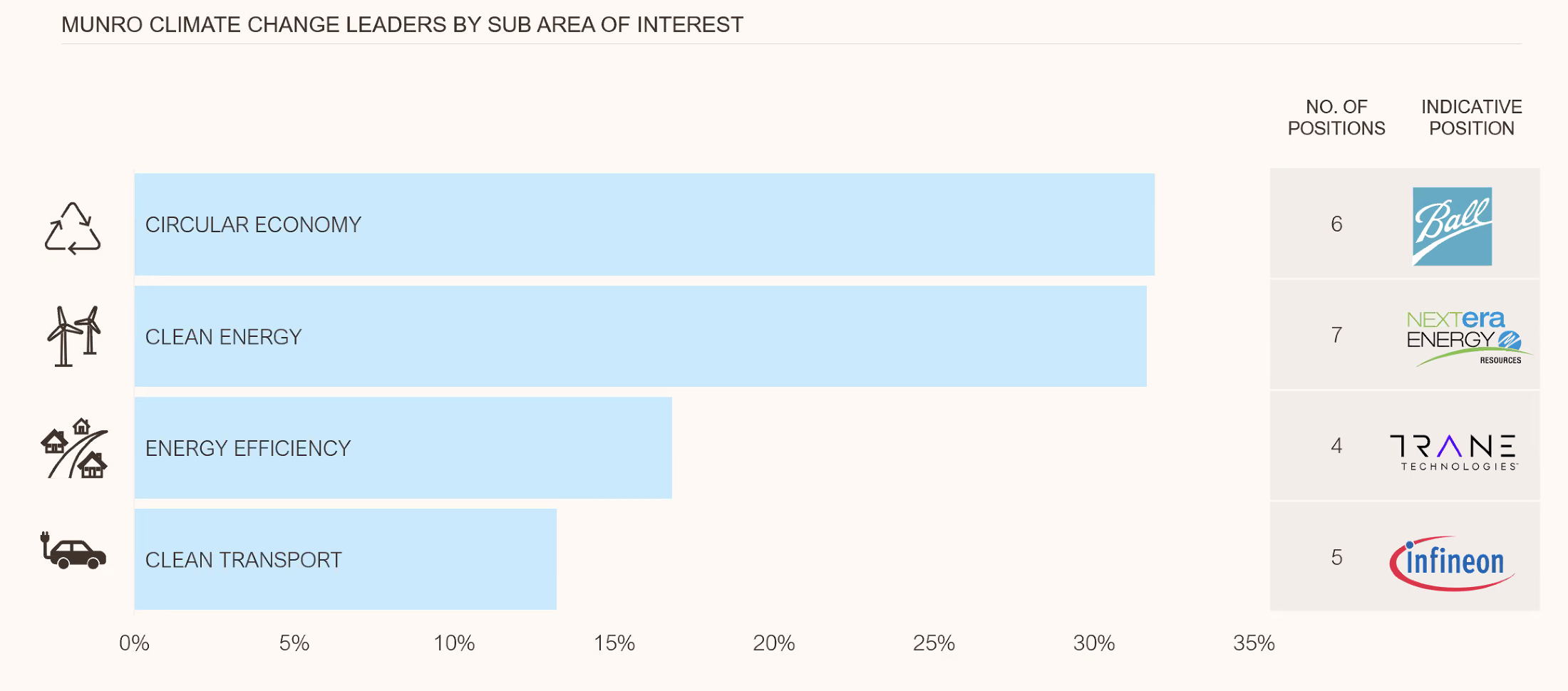Click the 35% axis label

pyautogui.click(x=1254, y=643)
